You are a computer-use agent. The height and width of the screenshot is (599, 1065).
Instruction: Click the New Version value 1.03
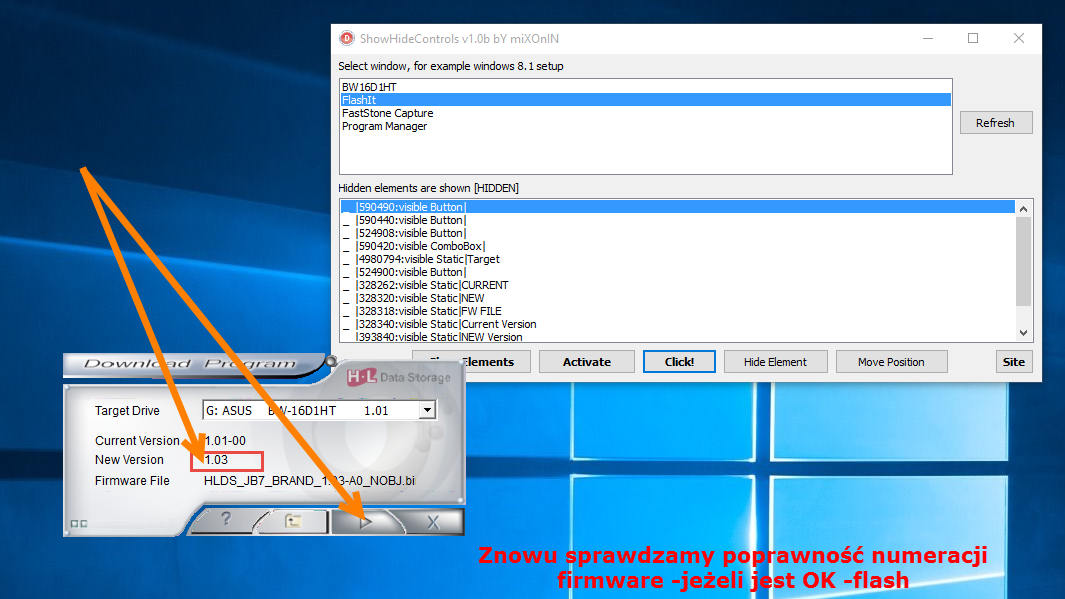click(217, 460)
